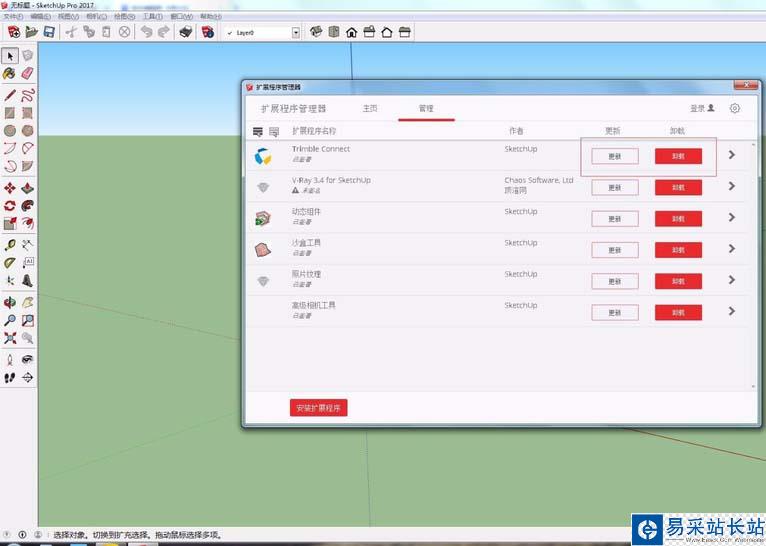Select the Zoom Window tool
Screen dimensions: 766x546
(28, 320)
